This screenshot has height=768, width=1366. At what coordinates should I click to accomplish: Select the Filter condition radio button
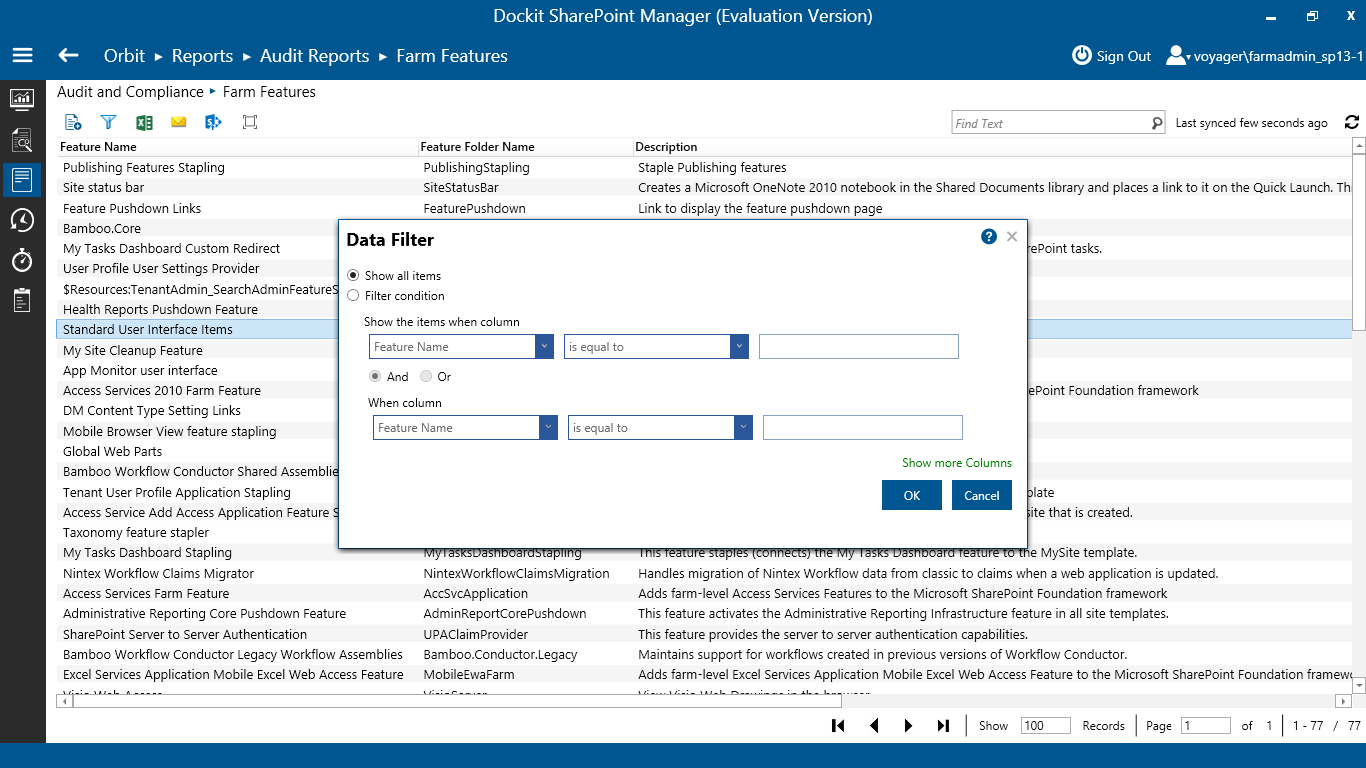[x=353, y=295]
